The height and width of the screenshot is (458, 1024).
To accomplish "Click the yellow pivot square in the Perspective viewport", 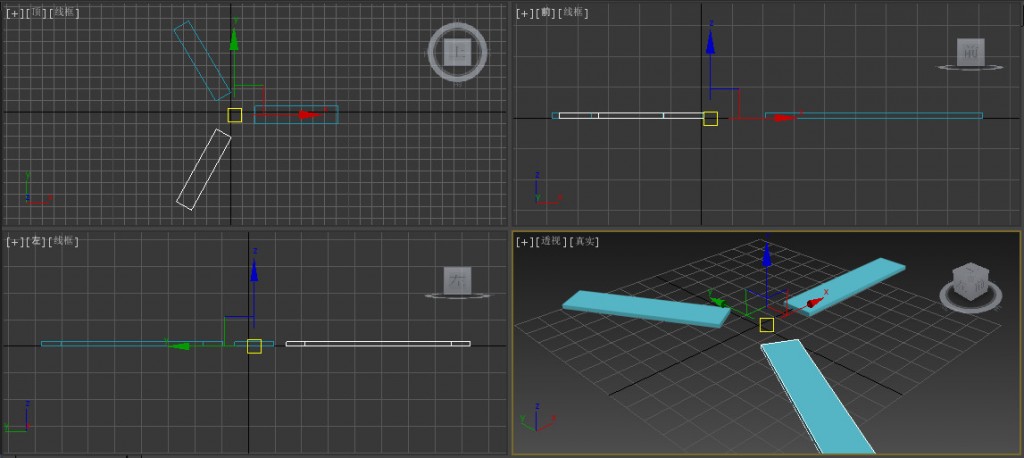I will tap(767, 325).
